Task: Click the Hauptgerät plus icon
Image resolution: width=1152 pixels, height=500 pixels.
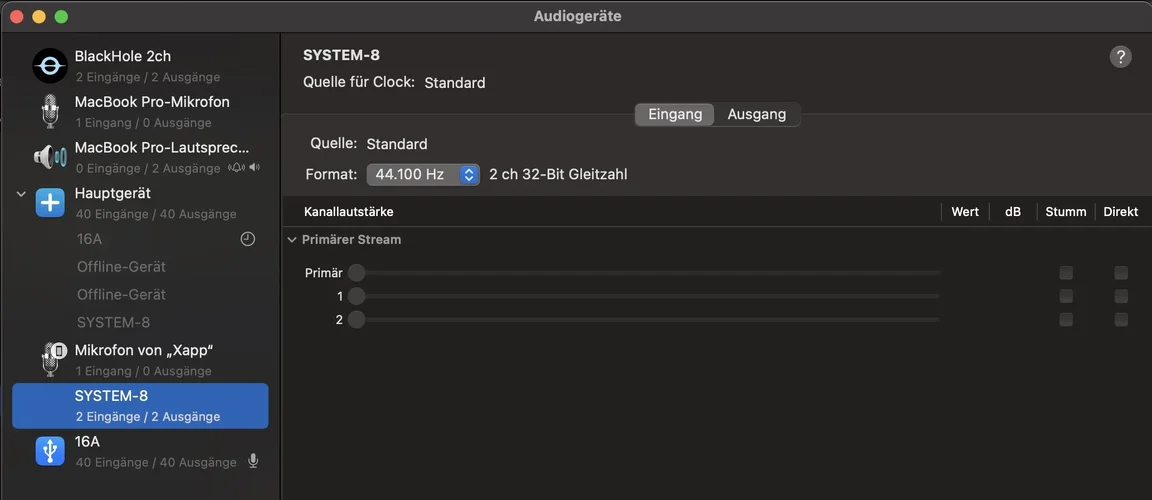Action: pyautogui.click(x=50, y=203)
